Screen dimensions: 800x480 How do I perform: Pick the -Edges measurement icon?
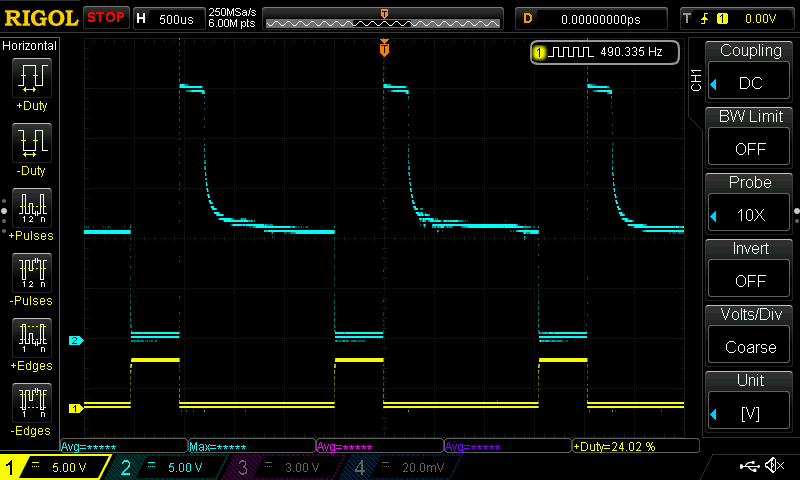31,403
